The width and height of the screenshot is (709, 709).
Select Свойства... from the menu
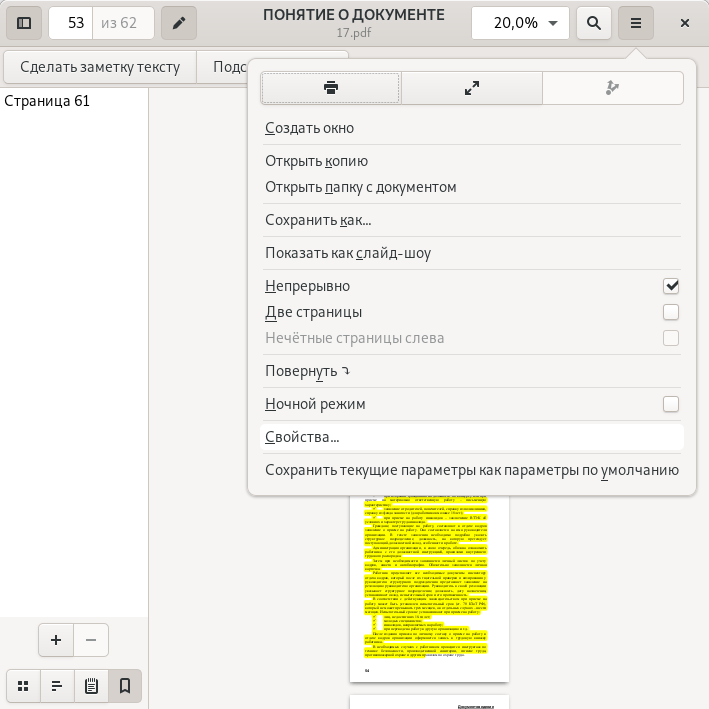pos(302,437)
